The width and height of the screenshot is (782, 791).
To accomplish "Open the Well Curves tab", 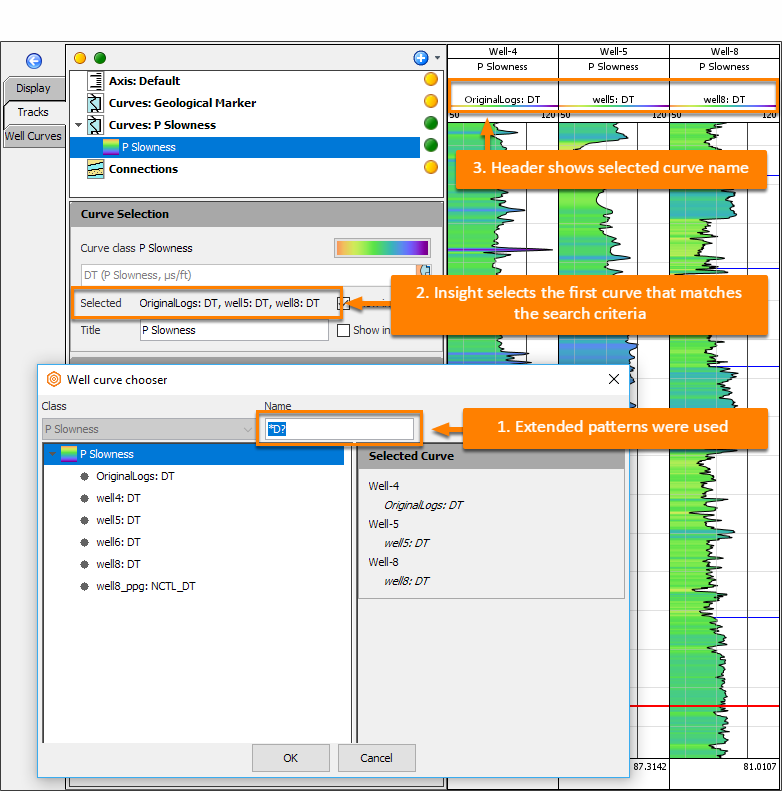I will click(33, 136).
